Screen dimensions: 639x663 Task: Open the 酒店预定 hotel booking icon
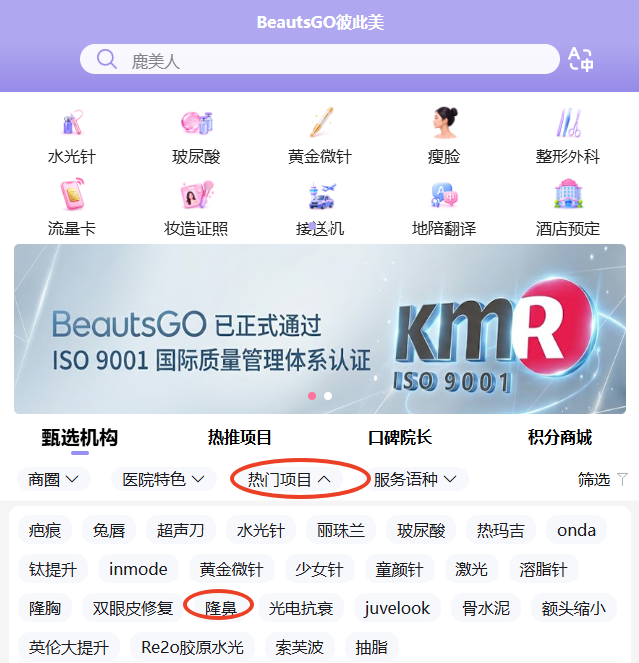[568, 194]
